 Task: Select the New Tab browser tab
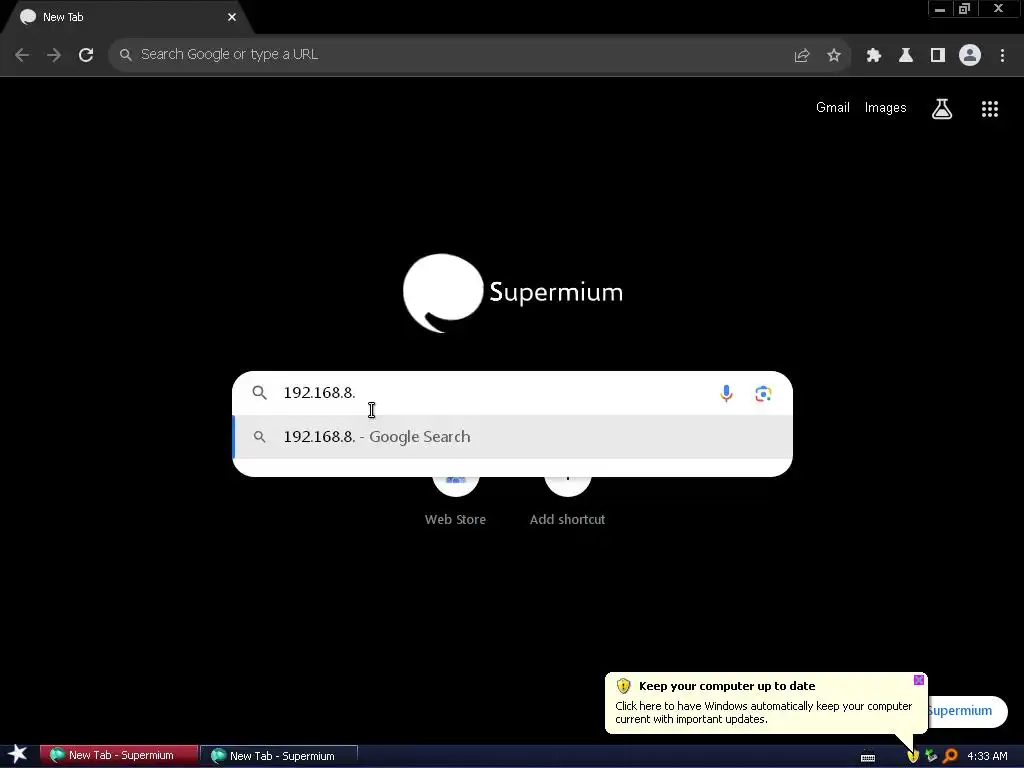124,17
